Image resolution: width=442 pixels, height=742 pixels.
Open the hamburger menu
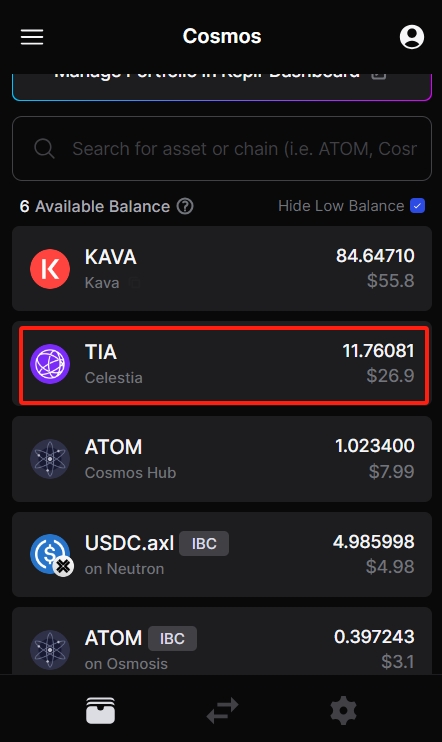point(32,37)
